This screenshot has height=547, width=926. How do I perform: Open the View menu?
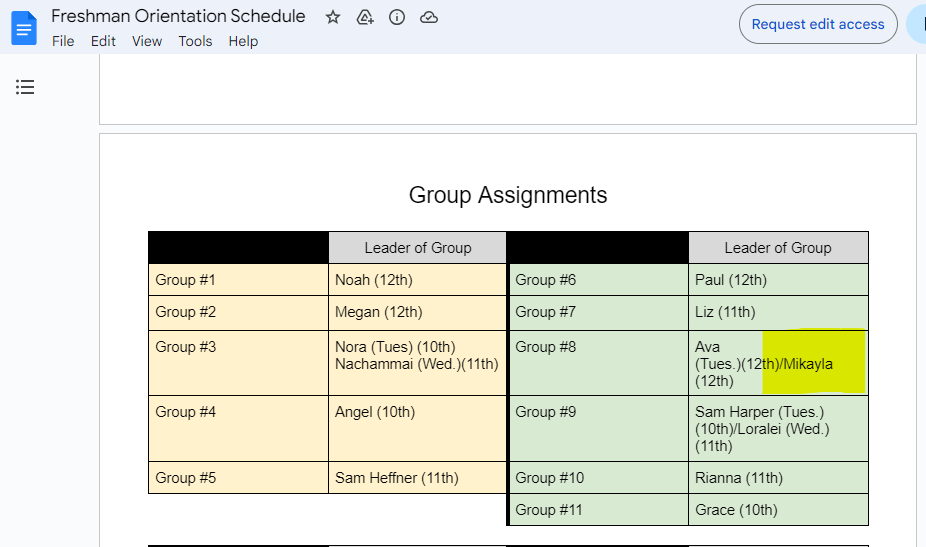tap(147, 41)
